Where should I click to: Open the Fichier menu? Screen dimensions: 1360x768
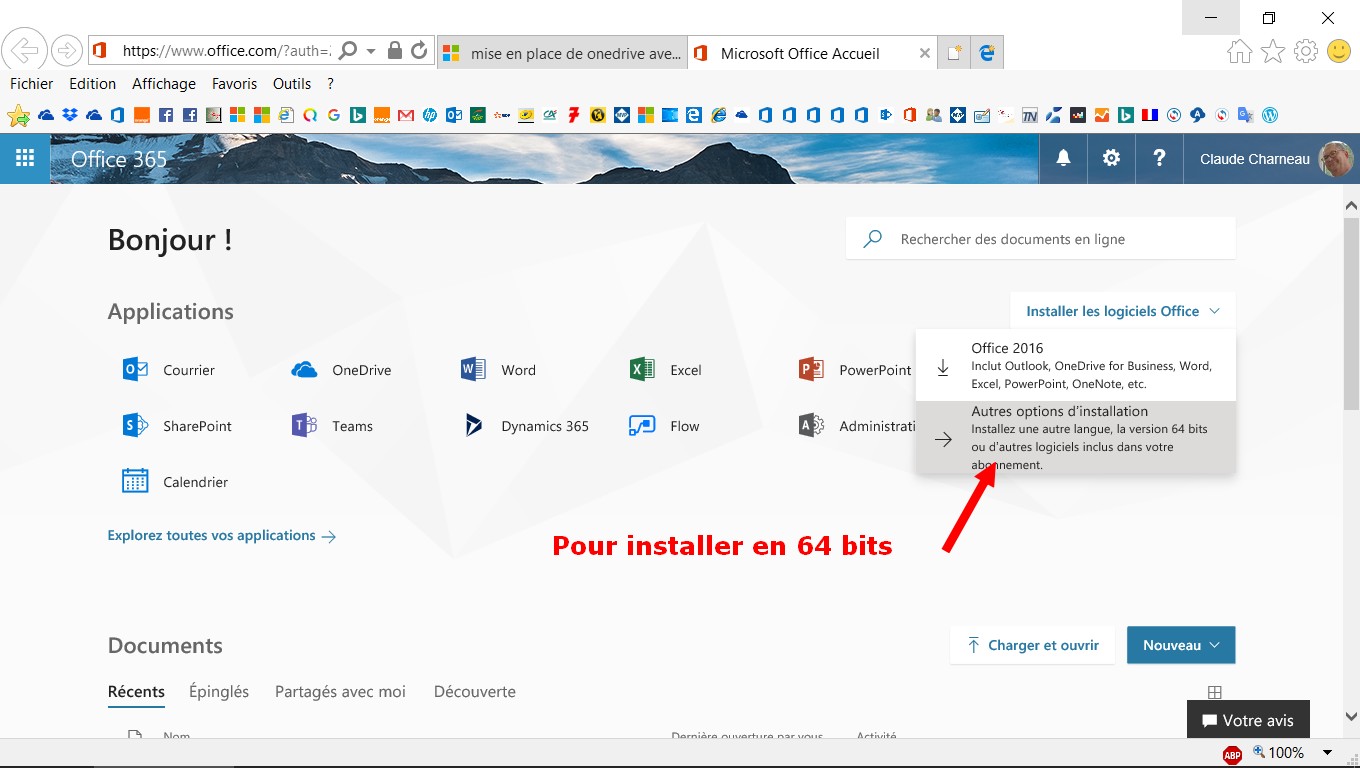tap(32, 84)
